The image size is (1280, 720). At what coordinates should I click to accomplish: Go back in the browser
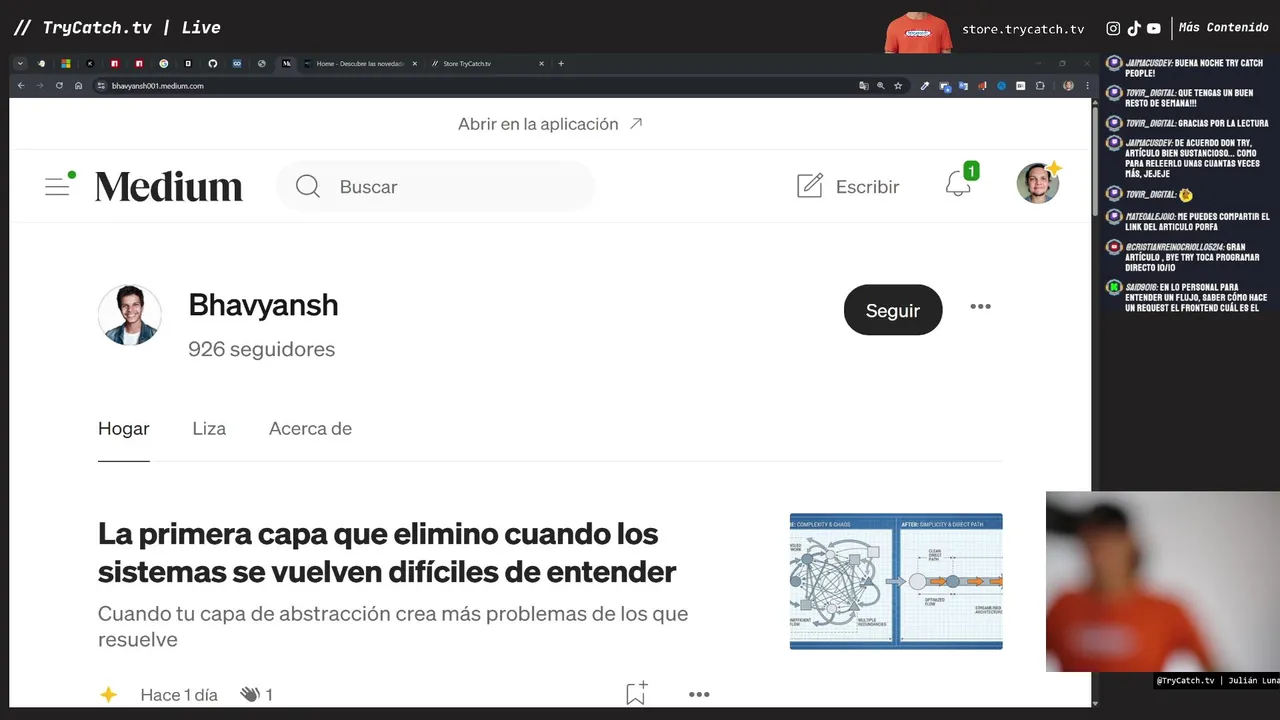point(21,86)
